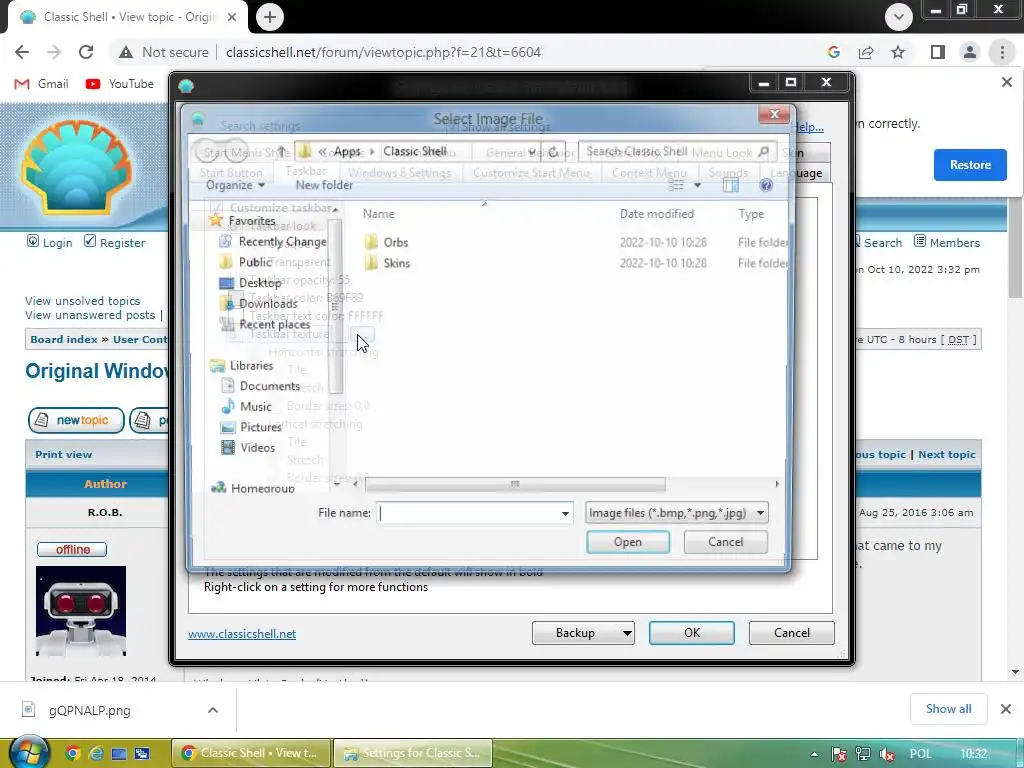Open the Windows Start orb
1024x768 pixels.
click(x=28, y=752)
